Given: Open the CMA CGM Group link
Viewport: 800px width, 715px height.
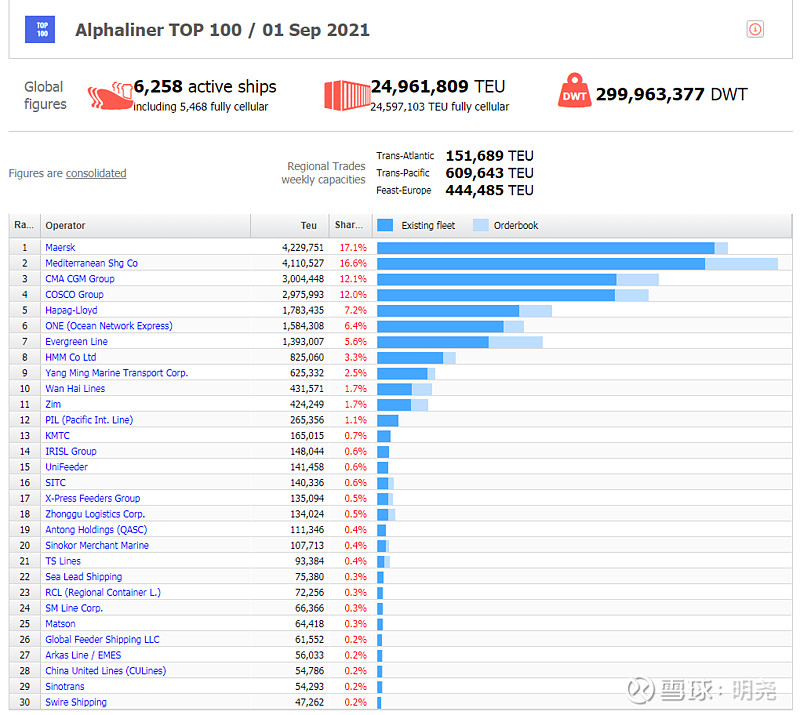Looking at the screenshot, I should pyautogui.click(x=80, y=279).
